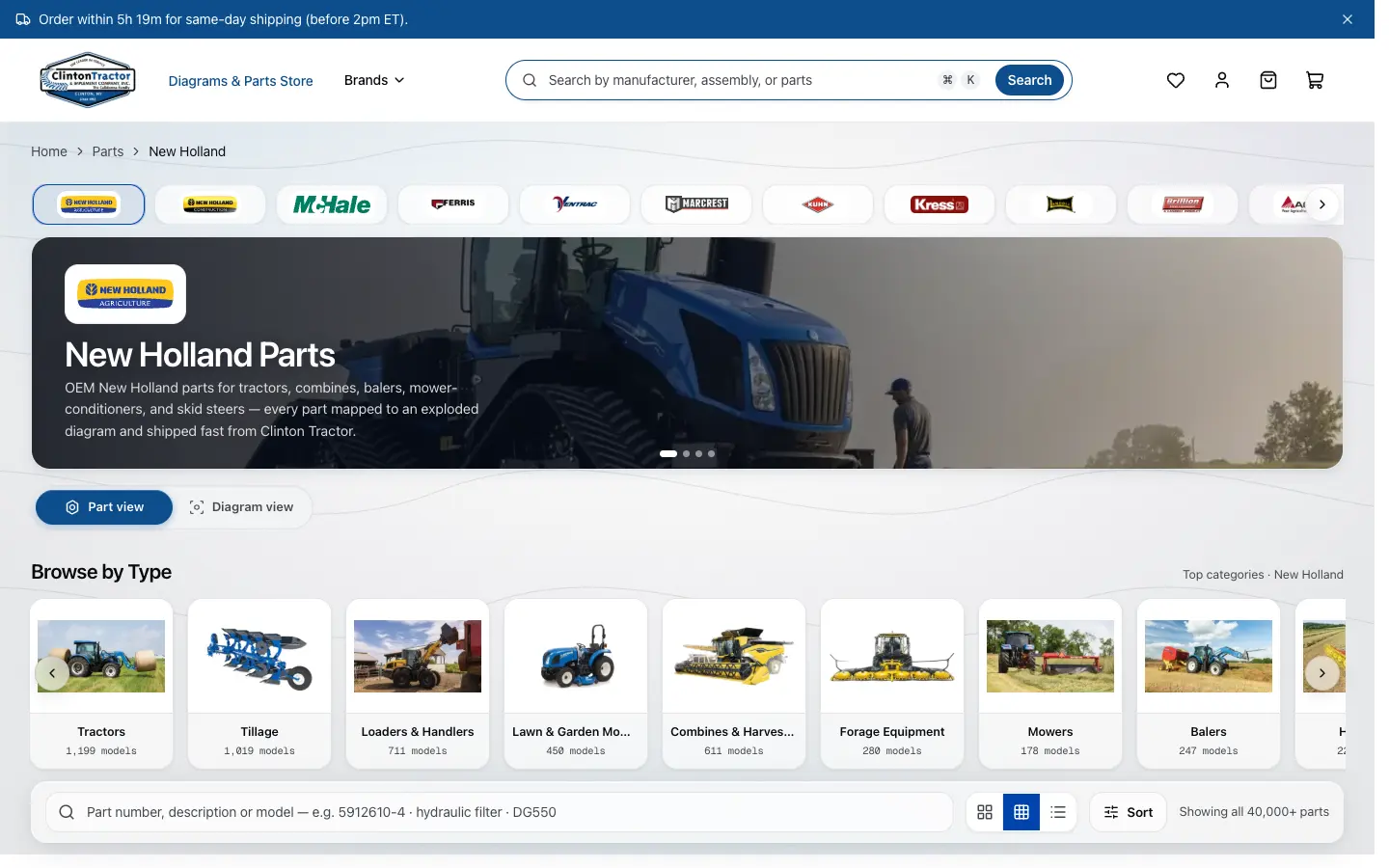Select the McHale brand chip
Screen dimensions: 1389x868
tap(332, 204)
